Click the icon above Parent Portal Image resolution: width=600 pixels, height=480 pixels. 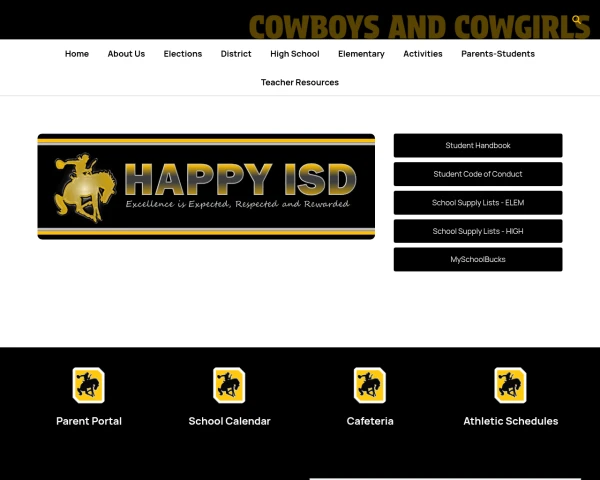point(89,385)
